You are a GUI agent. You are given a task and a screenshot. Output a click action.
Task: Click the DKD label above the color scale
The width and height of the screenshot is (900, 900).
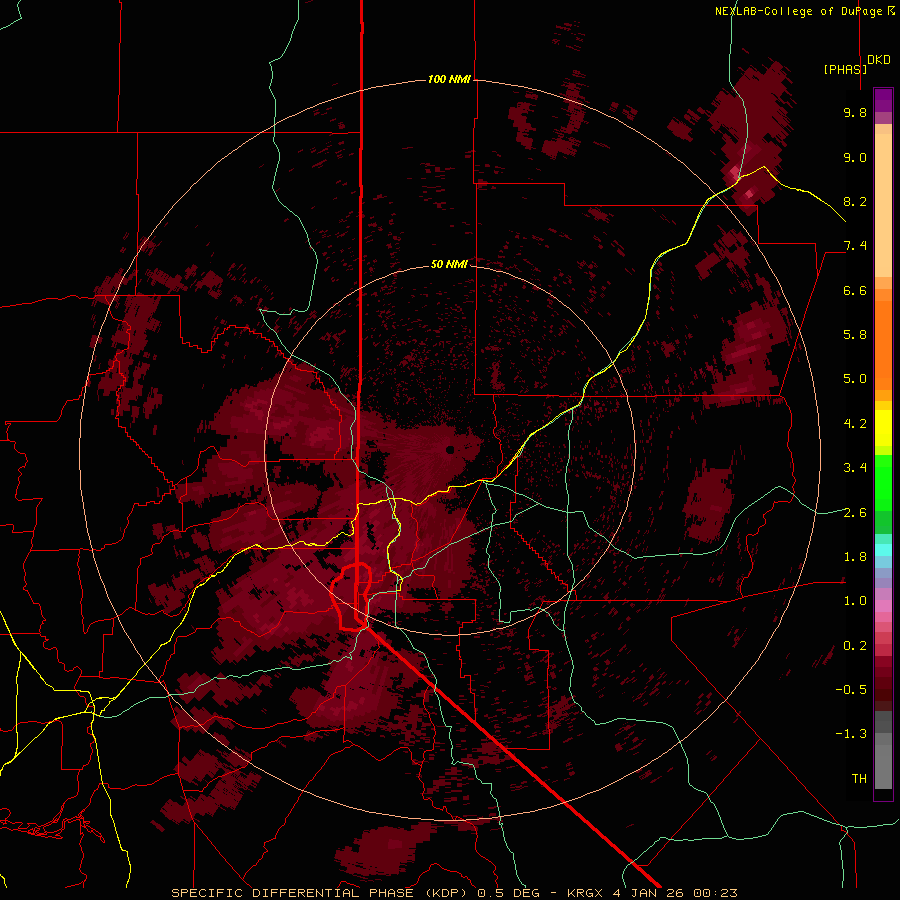tap(879, 60)
